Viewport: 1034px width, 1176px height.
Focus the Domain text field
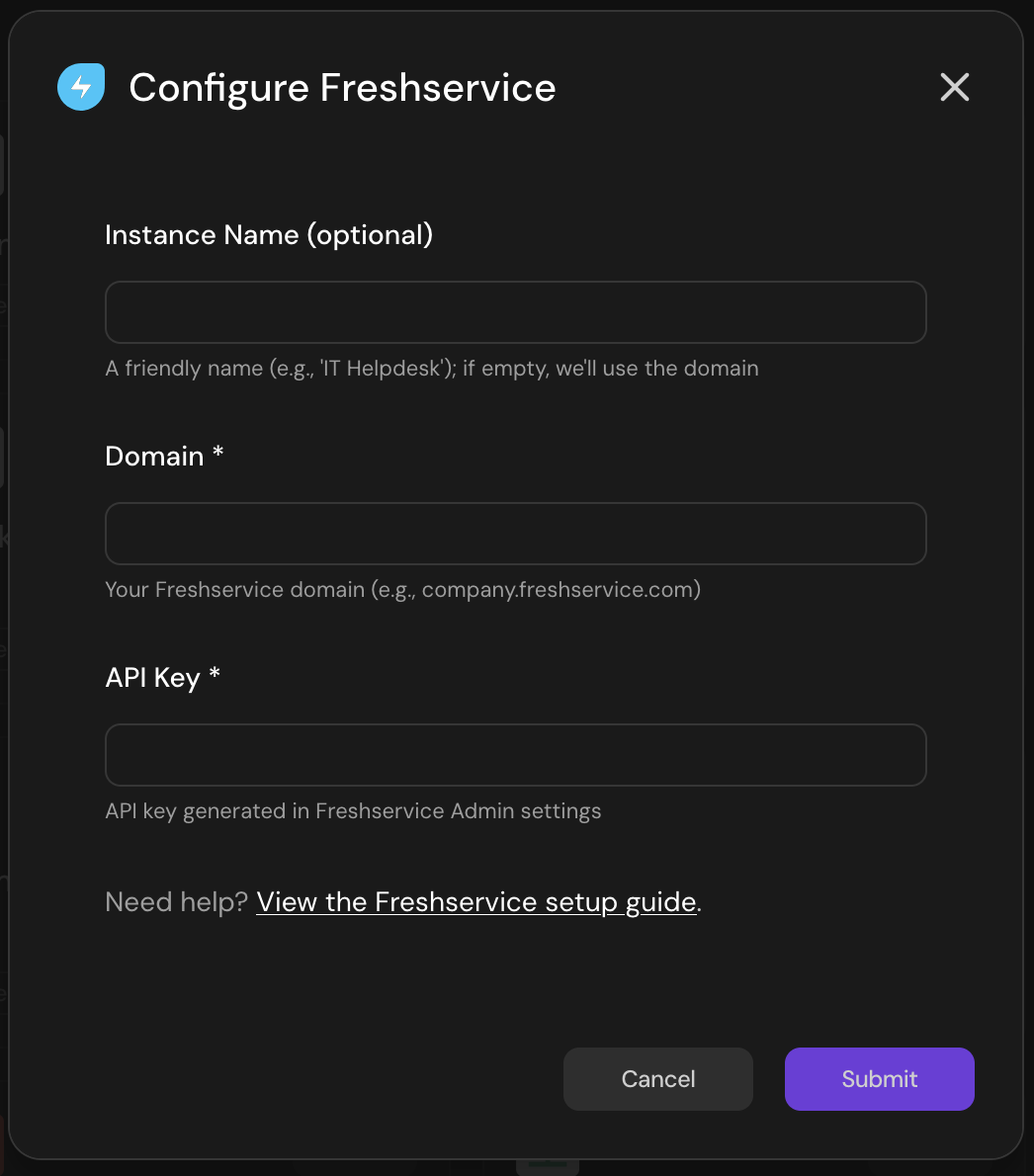pos(515,534)
